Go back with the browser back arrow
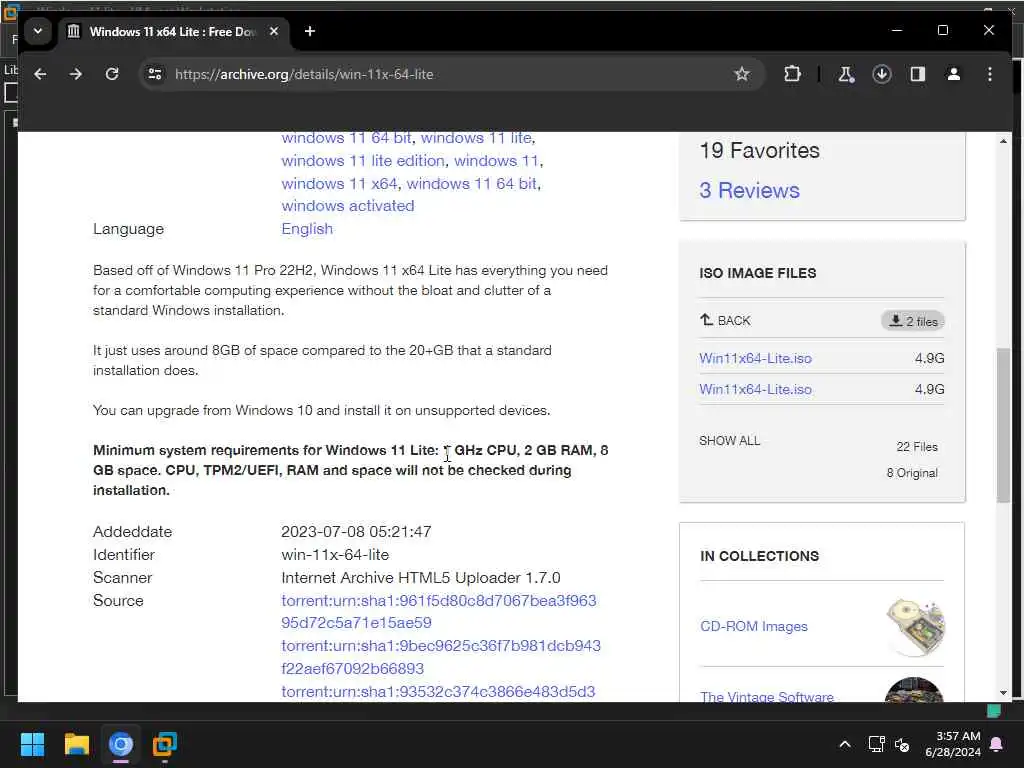 point(40,74)
